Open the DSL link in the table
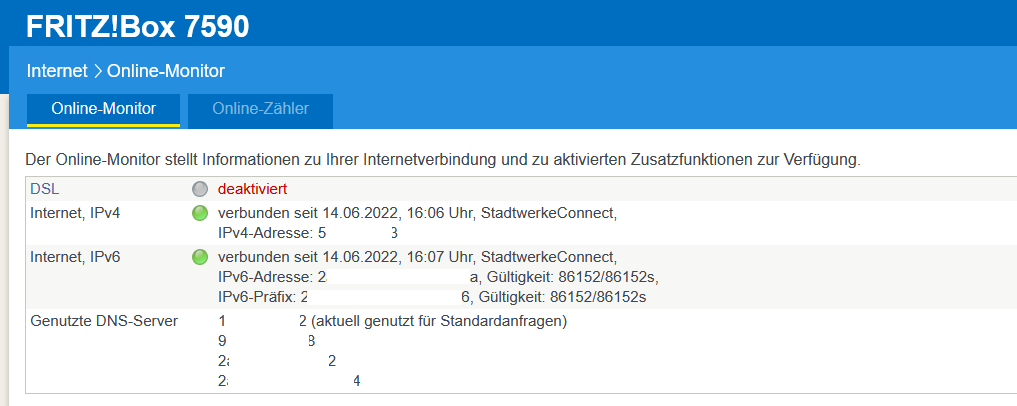This screenshot has height=406, width=1017. 42,189
